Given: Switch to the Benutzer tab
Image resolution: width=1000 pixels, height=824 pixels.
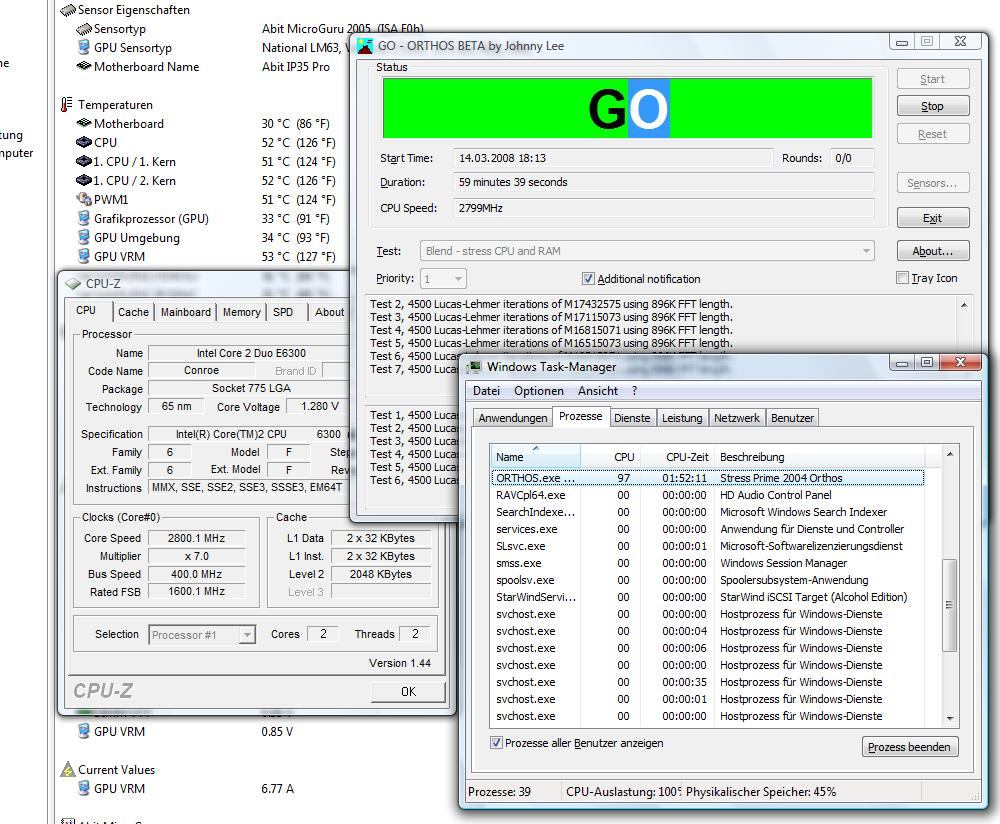Looking at the screenshot, I should point(792,418).
